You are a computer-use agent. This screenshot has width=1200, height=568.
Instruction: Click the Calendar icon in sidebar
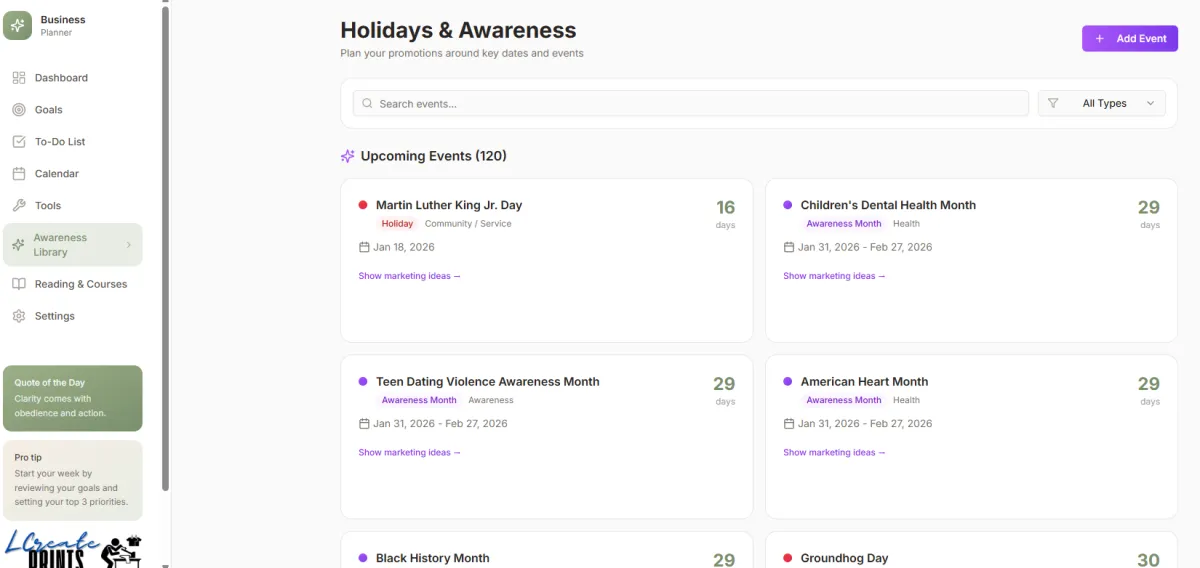(19, 174)
